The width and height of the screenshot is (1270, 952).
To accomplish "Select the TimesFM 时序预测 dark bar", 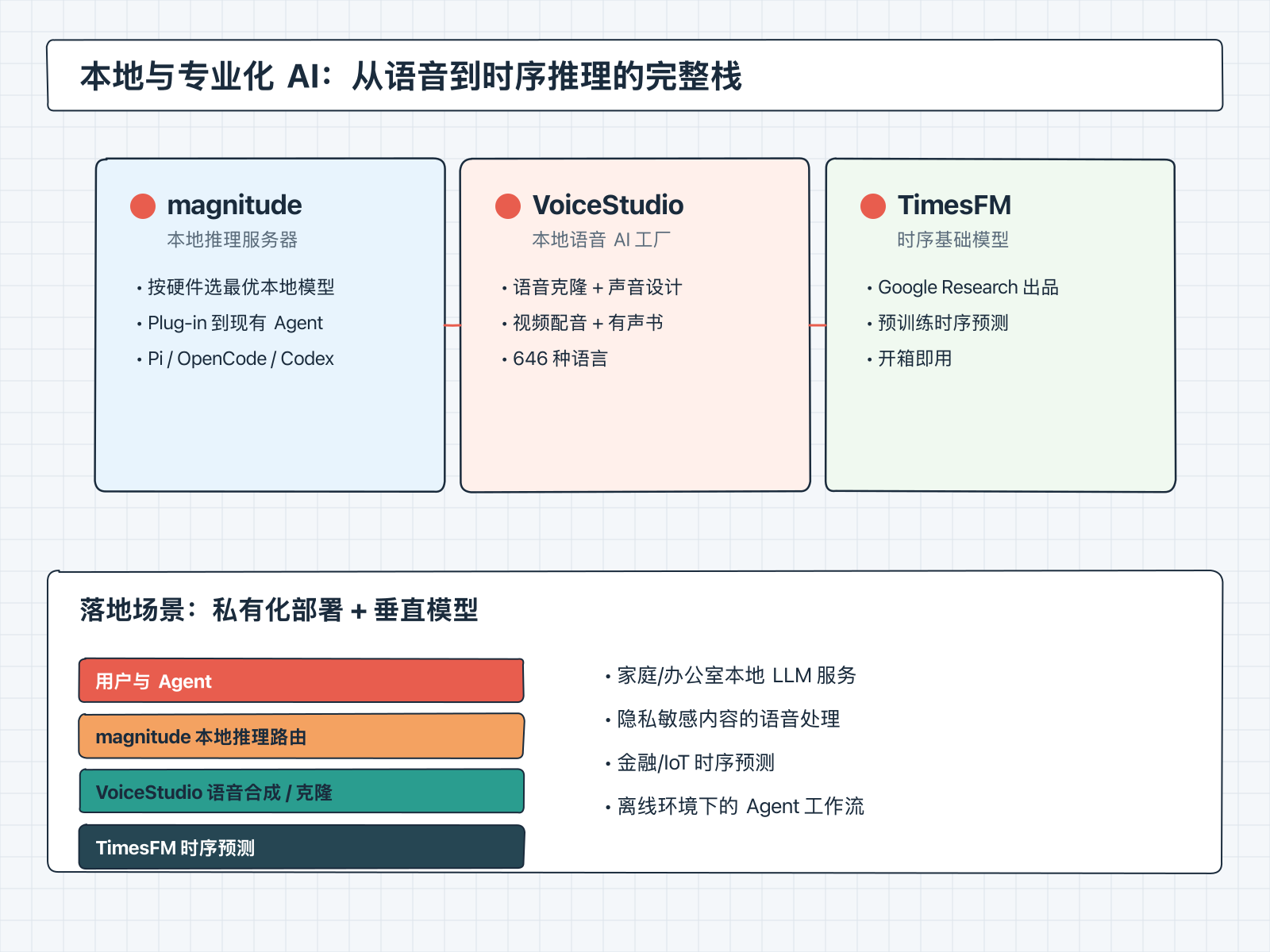I will pos(302,847).
